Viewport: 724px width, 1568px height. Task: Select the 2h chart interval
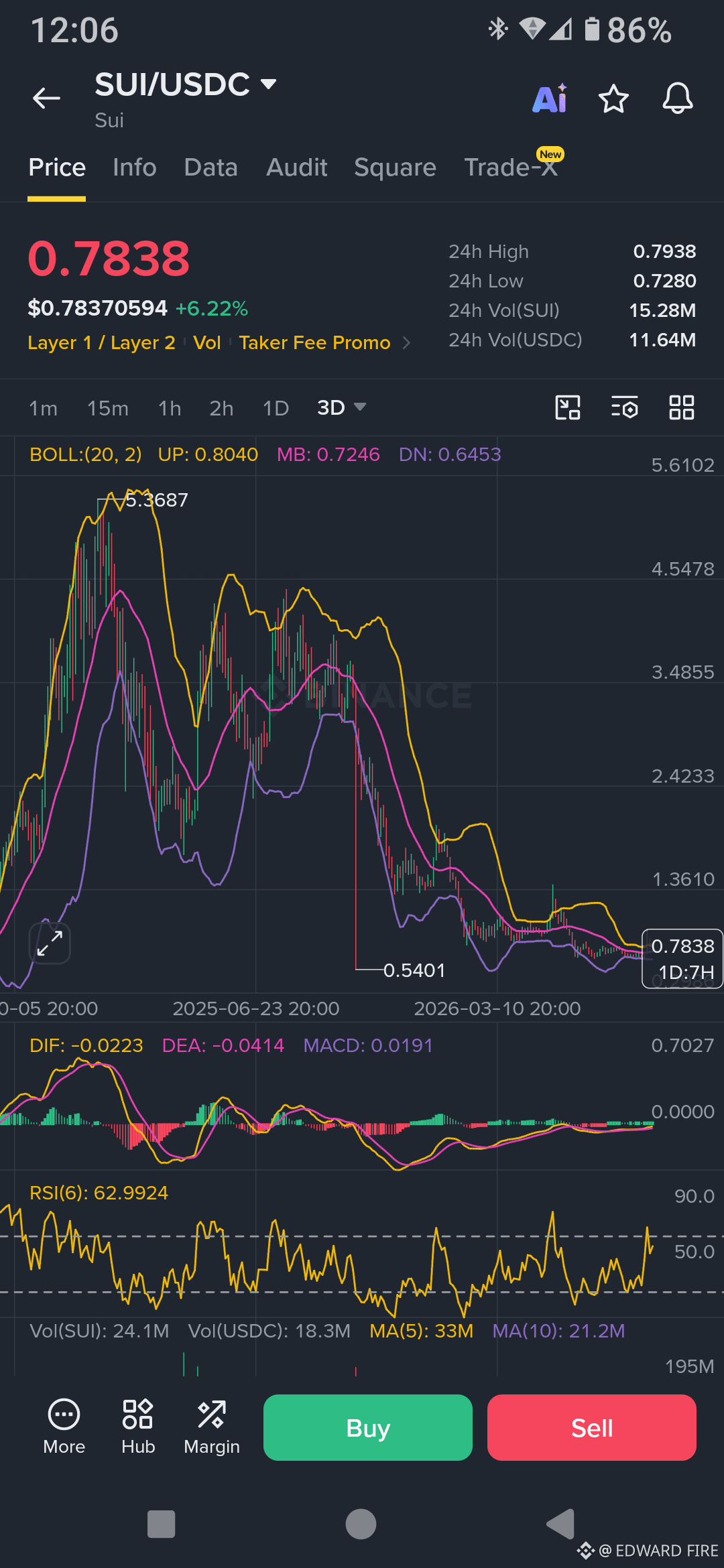coord(221,408)
